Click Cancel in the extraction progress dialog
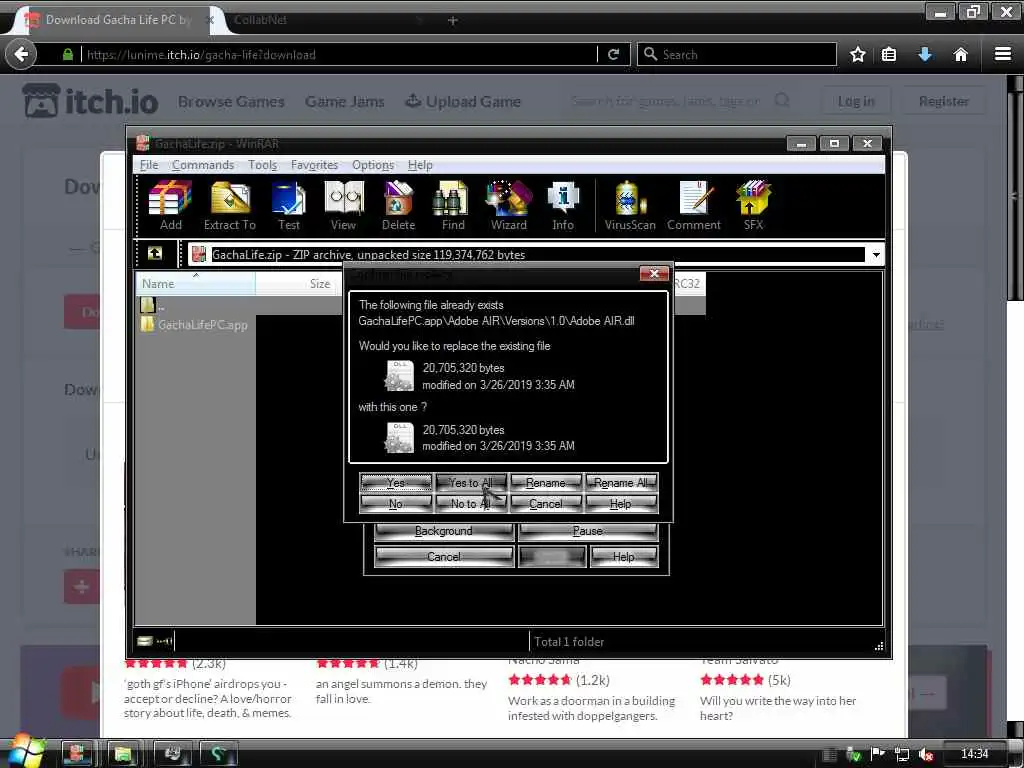The image size is (1024, 768). [443, 556]
